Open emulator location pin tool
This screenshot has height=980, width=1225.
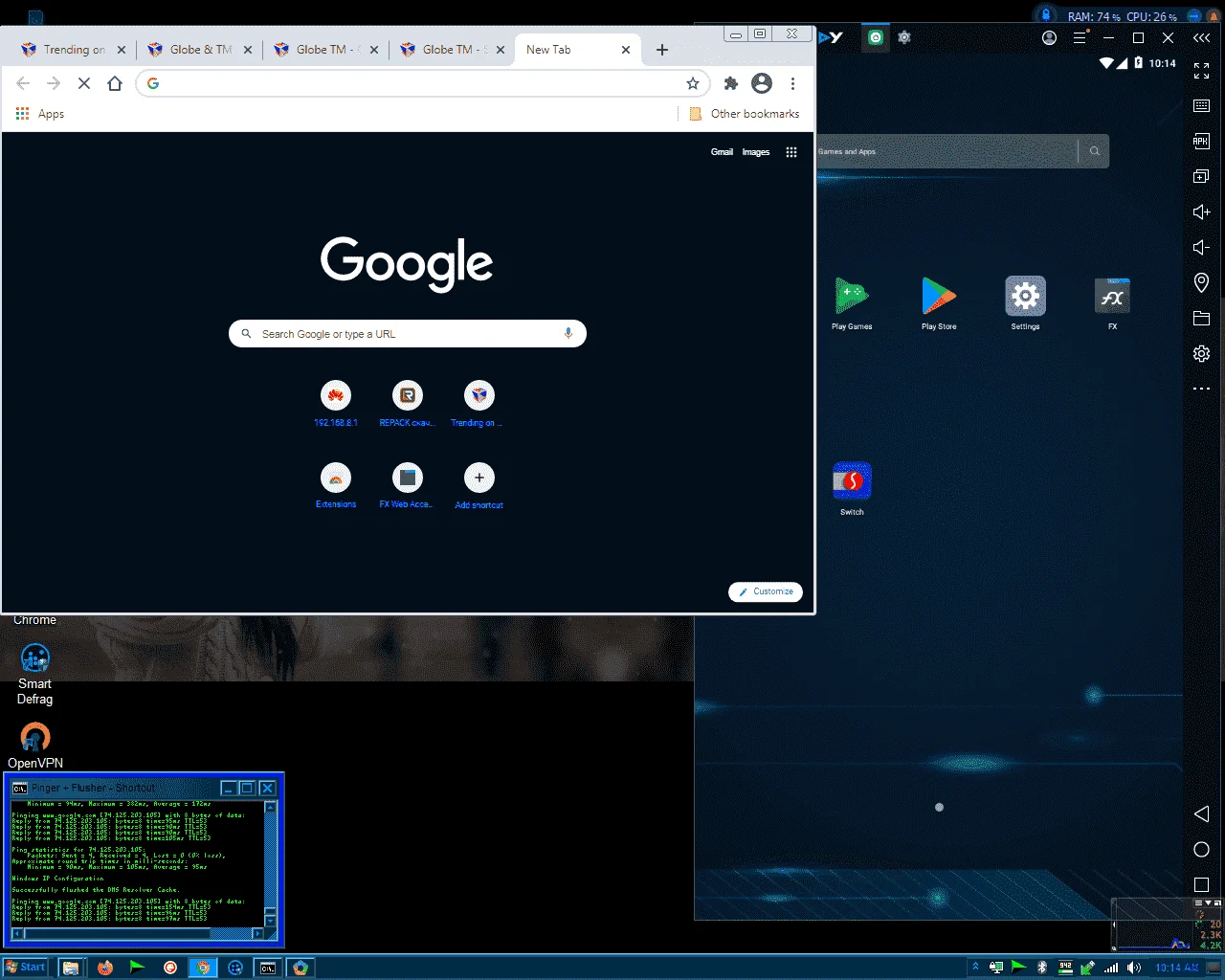(1201, 282)
